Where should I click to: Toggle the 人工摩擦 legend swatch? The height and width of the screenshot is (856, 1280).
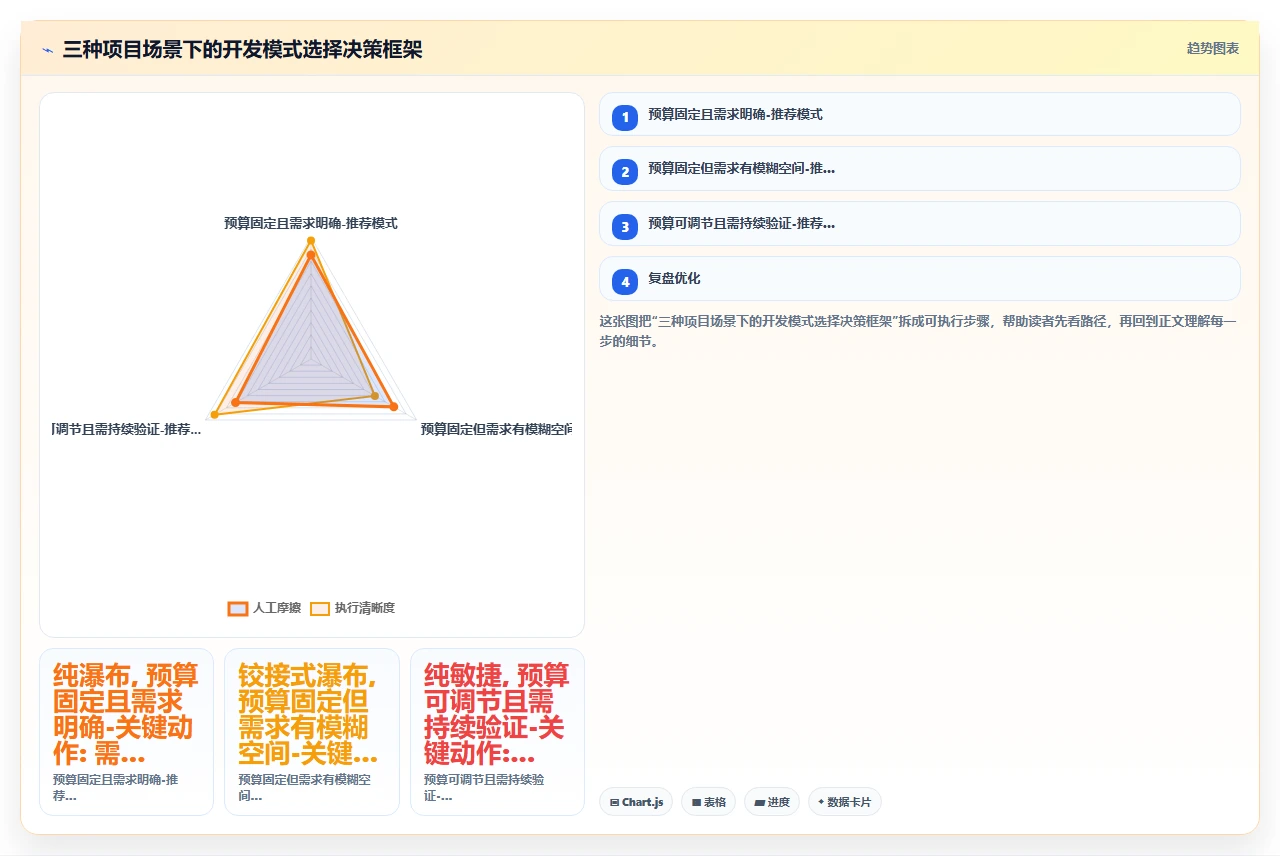pos(238,608)
